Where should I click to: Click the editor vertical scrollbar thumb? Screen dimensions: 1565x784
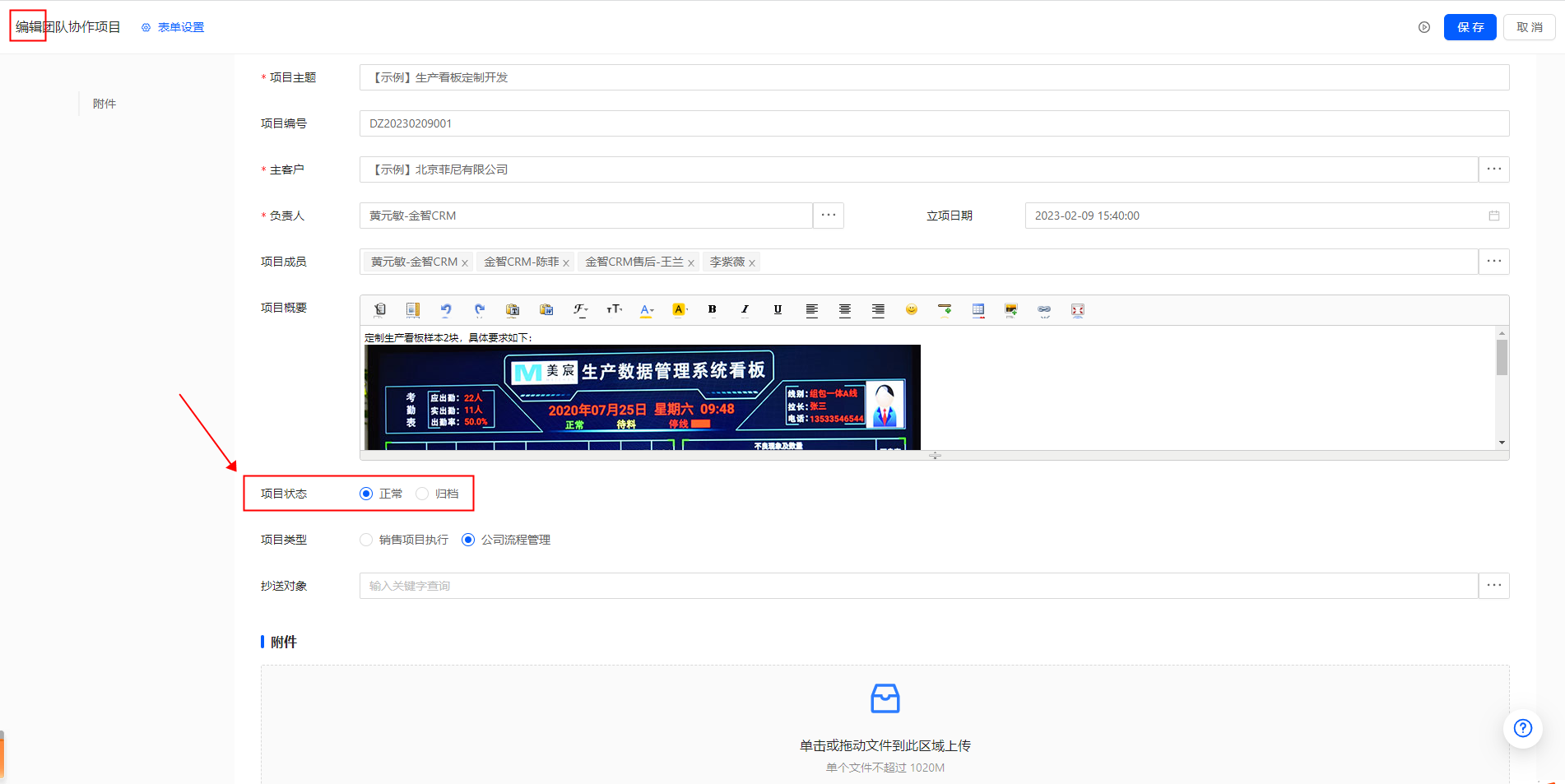[1502, 357]
